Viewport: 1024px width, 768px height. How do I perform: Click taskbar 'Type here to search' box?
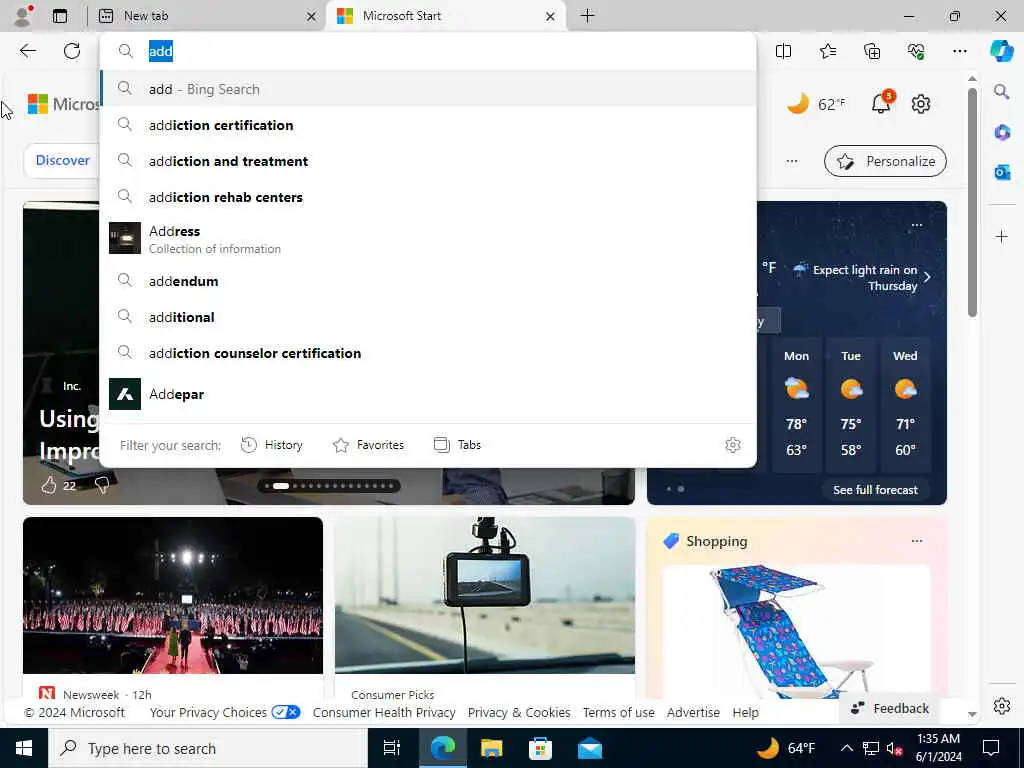208,748
